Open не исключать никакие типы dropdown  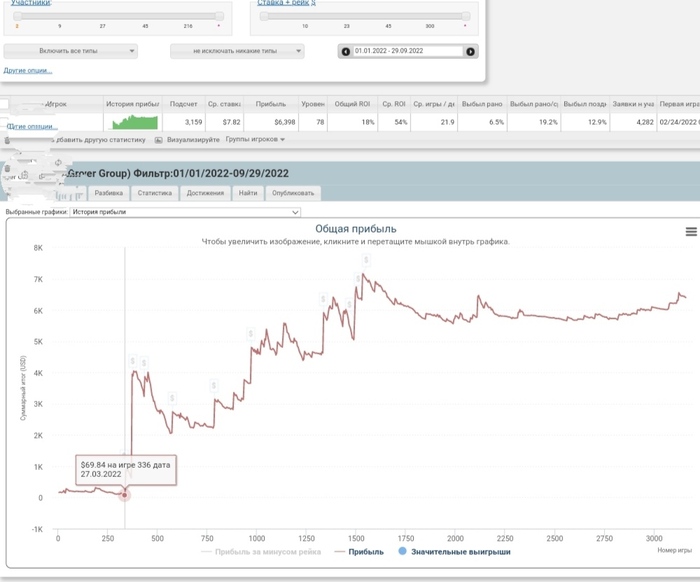(237, 51)
